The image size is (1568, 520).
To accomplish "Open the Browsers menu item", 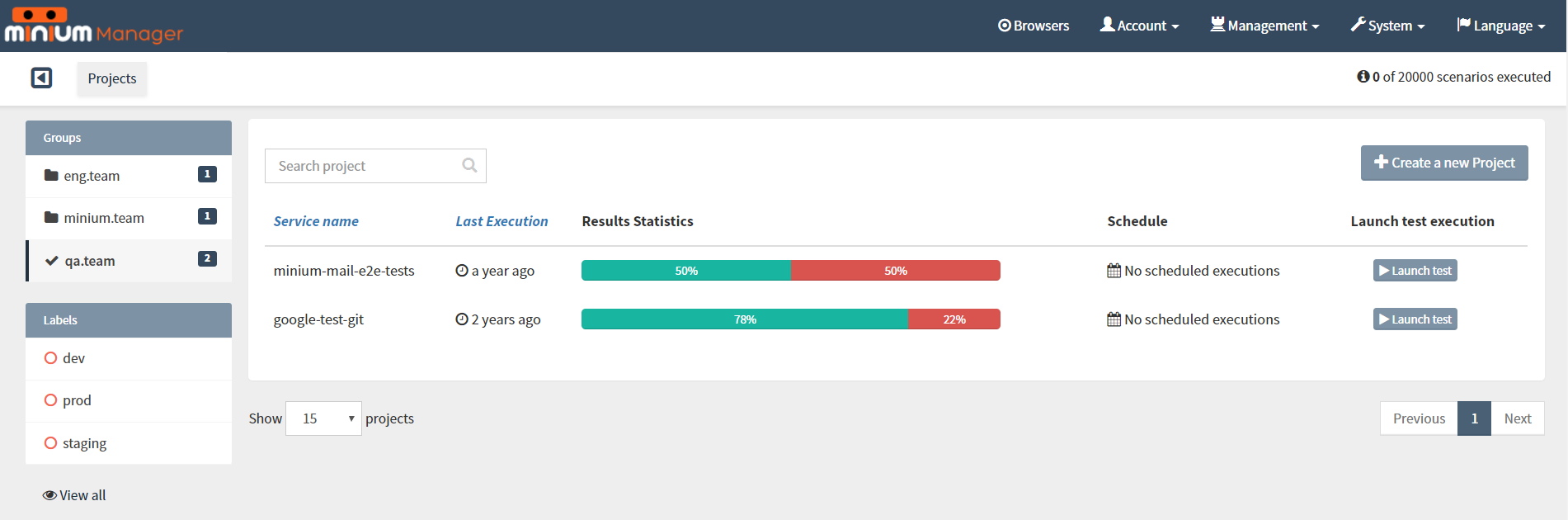I will pyautogui.click(x=1034, y=26).
